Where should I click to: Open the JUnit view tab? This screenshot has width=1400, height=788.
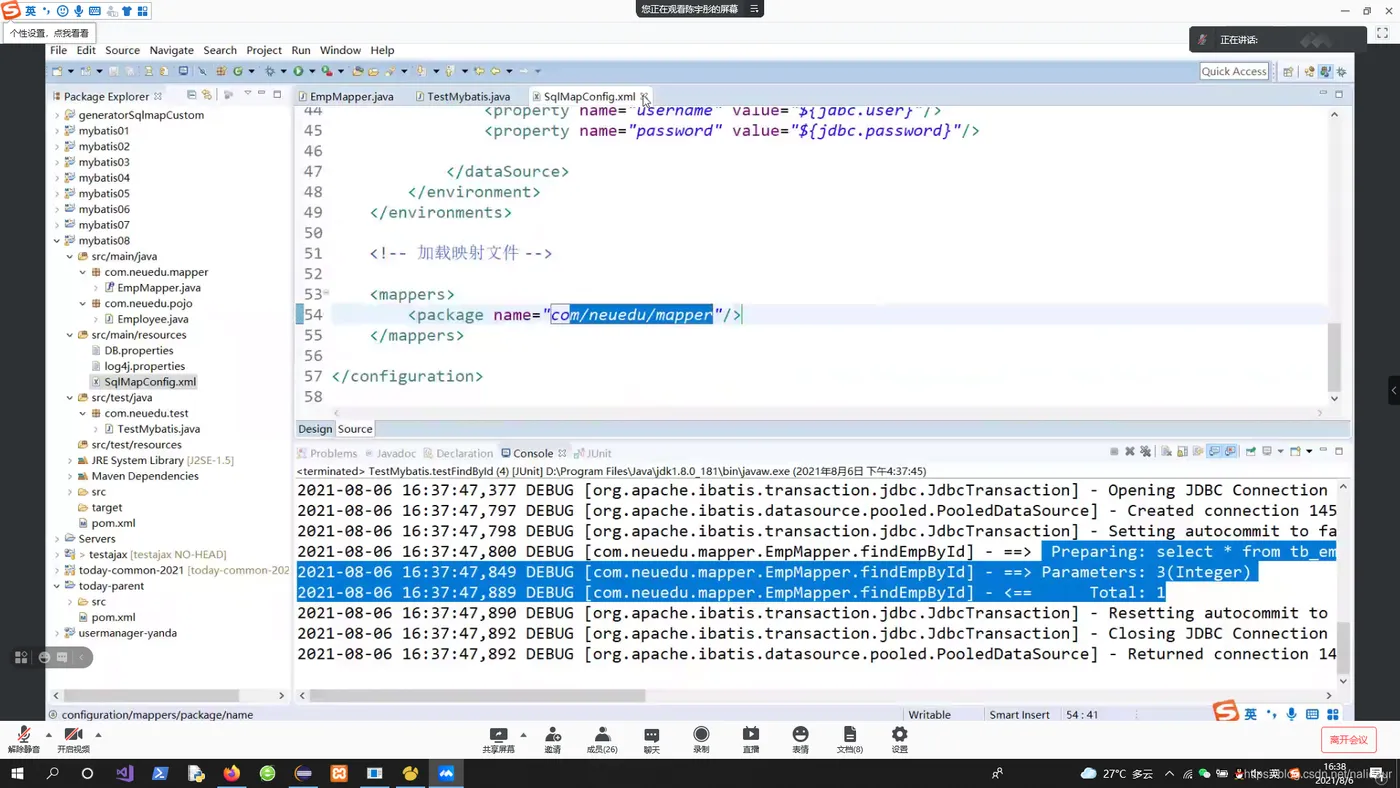pyautogui.click(x=593, y=453)
